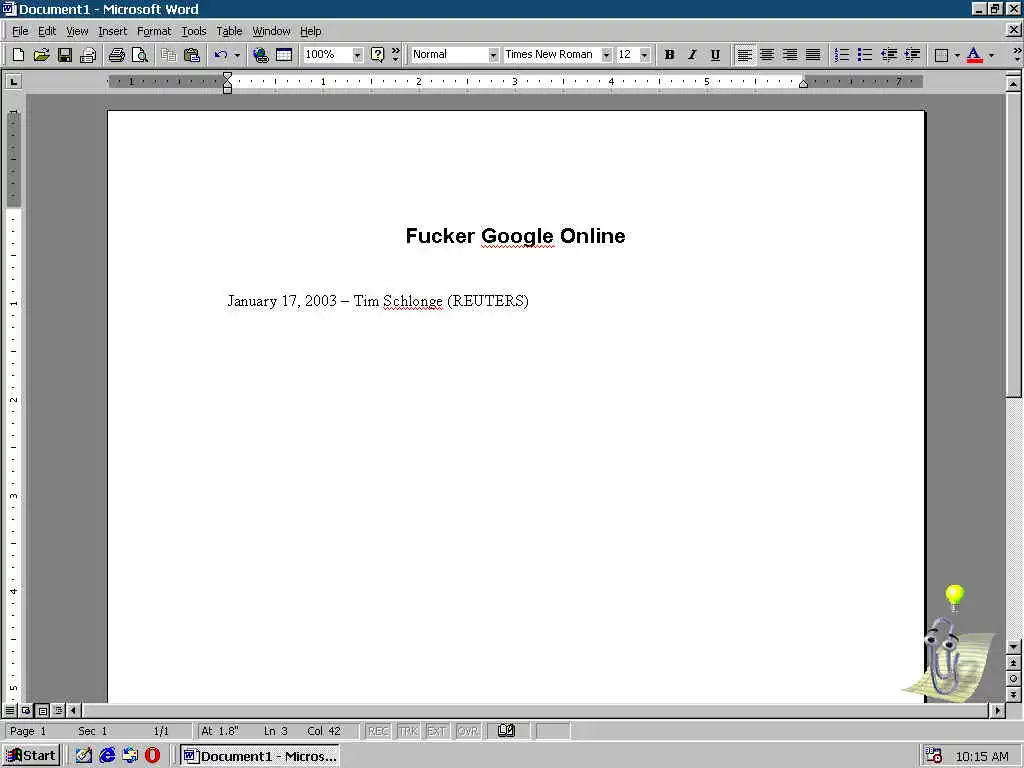Toggle REC macro recording in status bar
This screenshot has height=768, width=1024.
pyautogui.click(x=378, y=731)
